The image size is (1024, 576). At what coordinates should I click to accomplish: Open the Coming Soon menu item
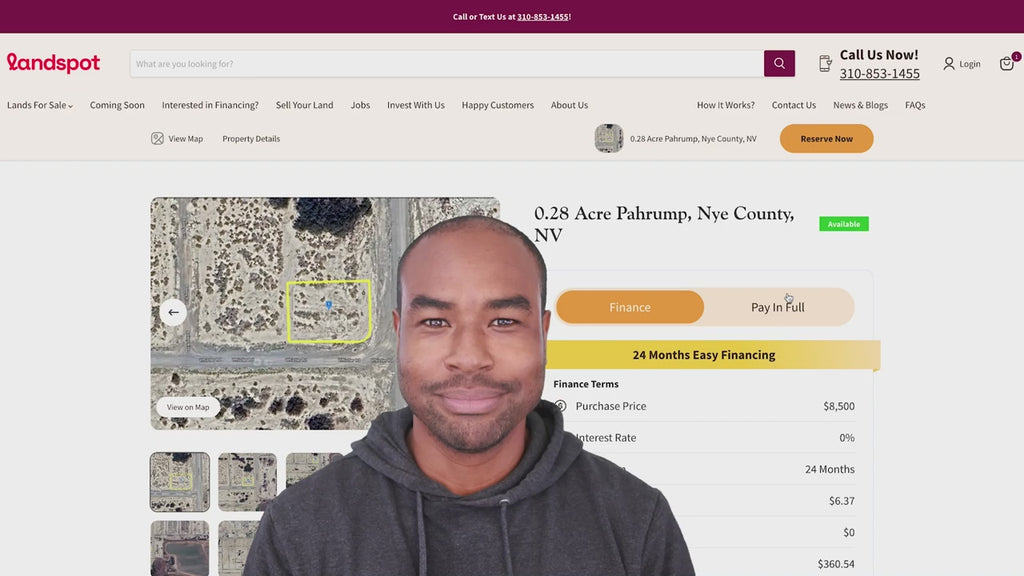(x=117, y=105)
